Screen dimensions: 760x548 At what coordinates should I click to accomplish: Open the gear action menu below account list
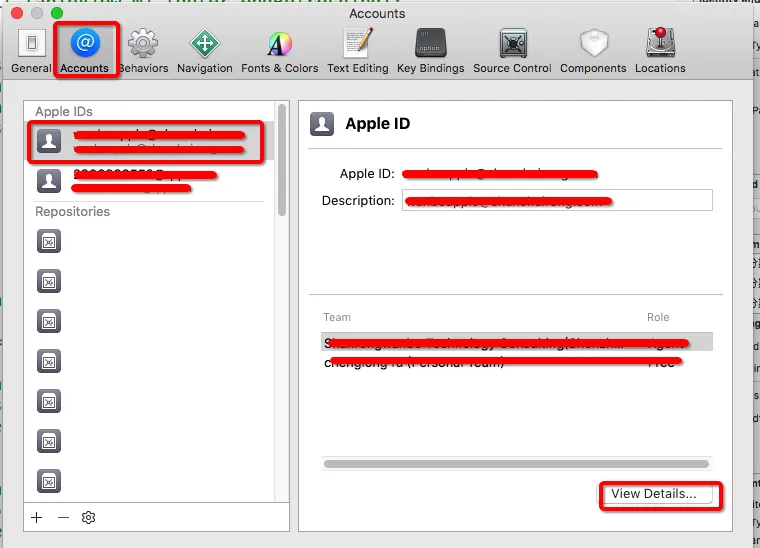(x=88, y=517)
